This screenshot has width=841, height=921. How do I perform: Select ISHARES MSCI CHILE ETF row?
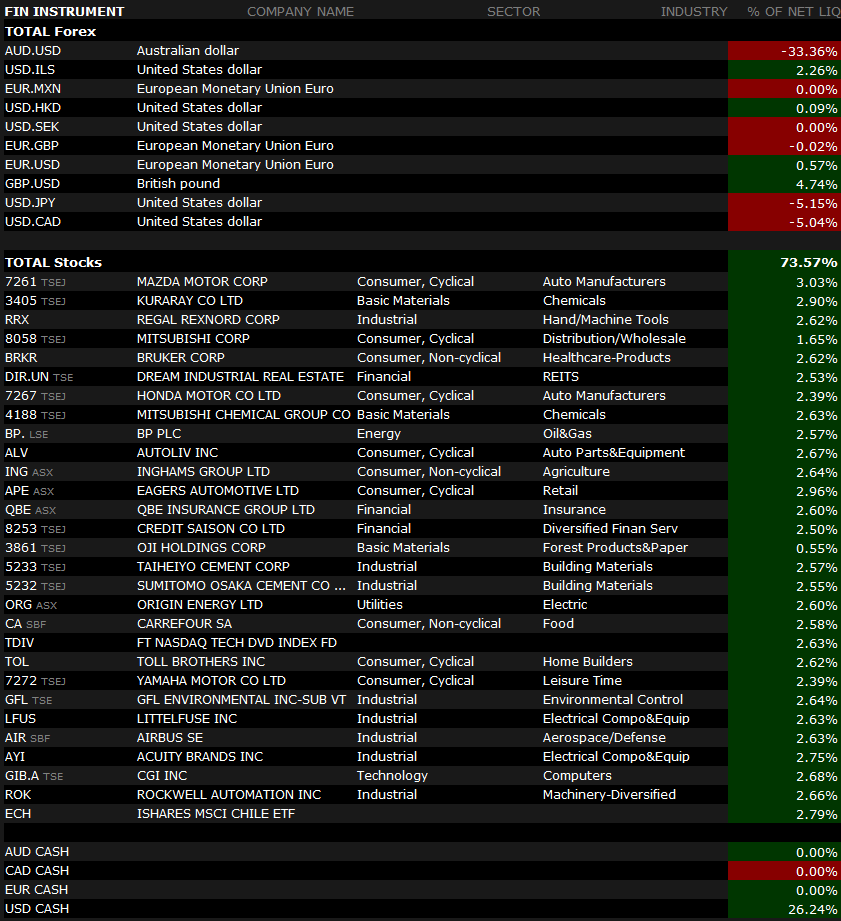click(x=420, y=814)
